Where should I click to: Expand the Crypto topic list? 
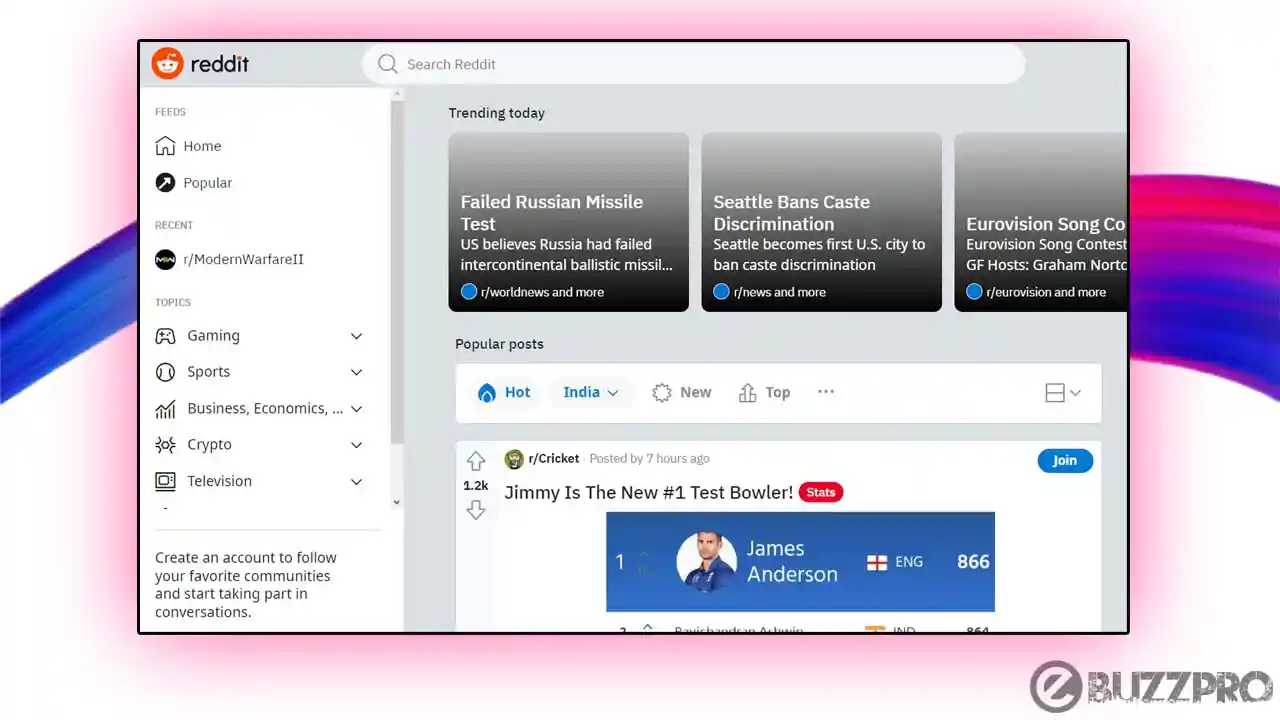point(260,445)
